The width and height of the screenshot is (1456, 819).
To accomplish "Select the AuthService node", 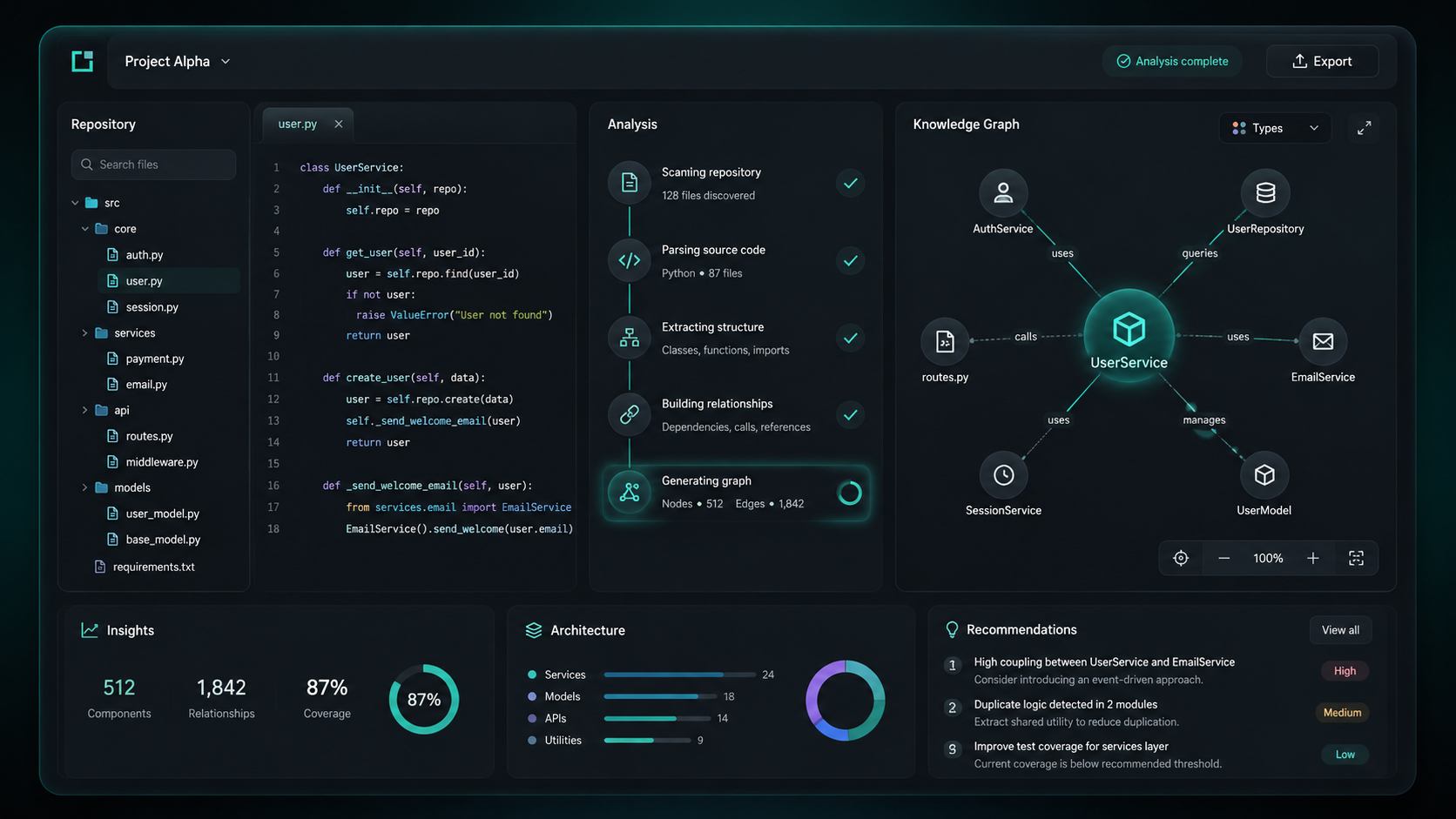I will (1003, 192).
